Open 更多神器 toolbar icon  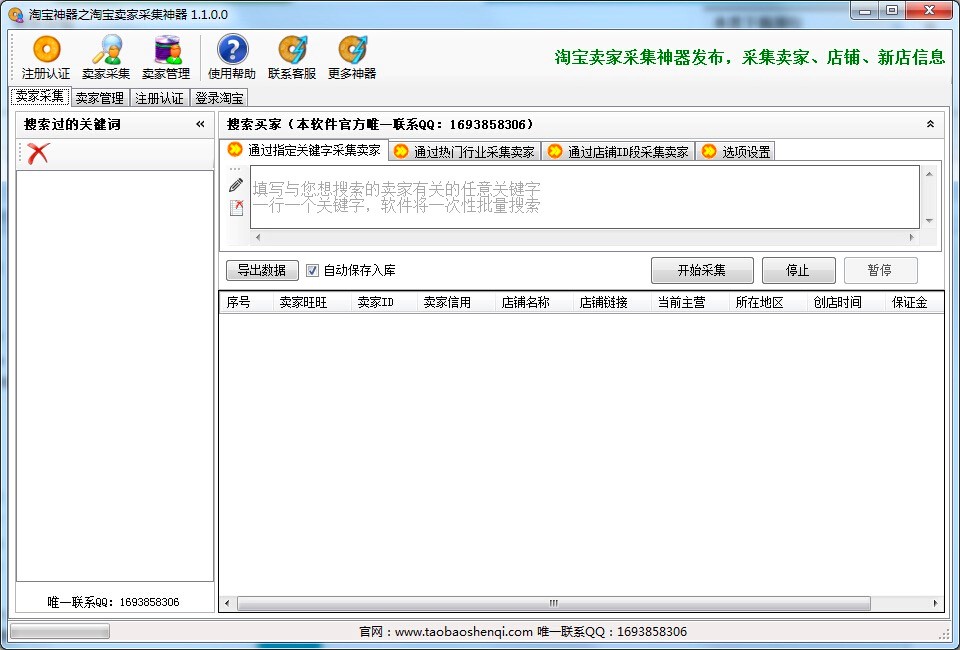click(352, 56)
